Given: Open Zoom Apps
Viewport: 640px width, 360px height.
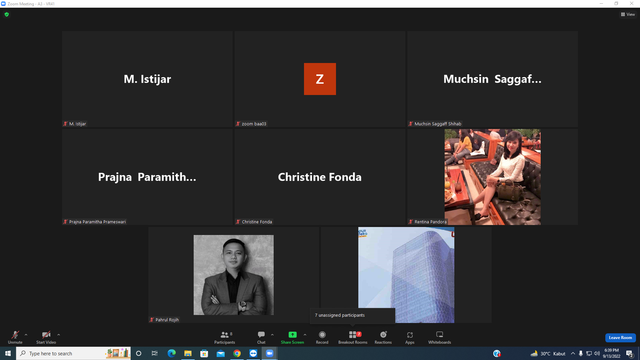Looking at the screenshot, I should (410, 337).
